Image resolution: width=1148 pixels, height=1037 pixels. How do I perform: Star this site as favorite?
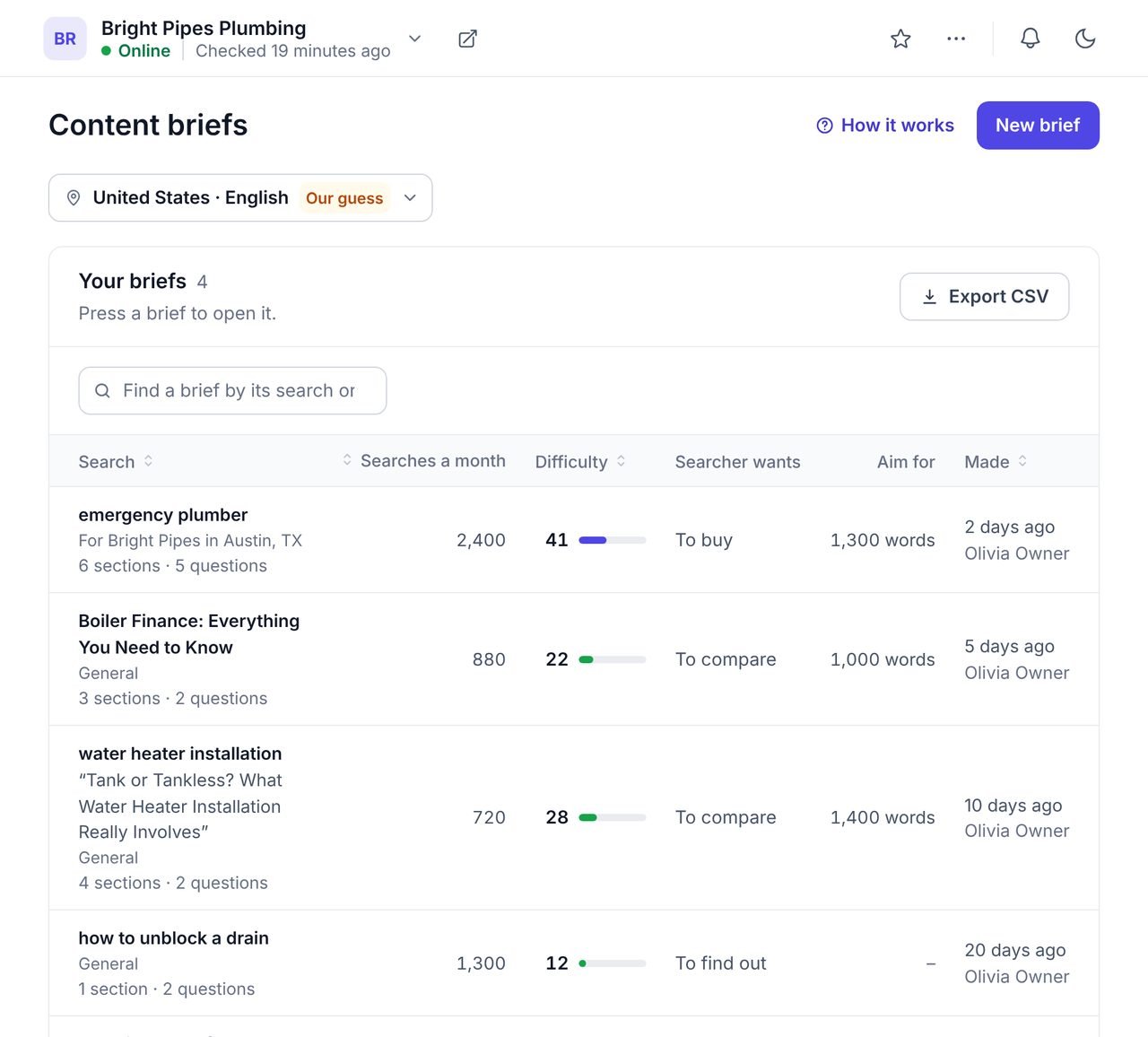900,39
